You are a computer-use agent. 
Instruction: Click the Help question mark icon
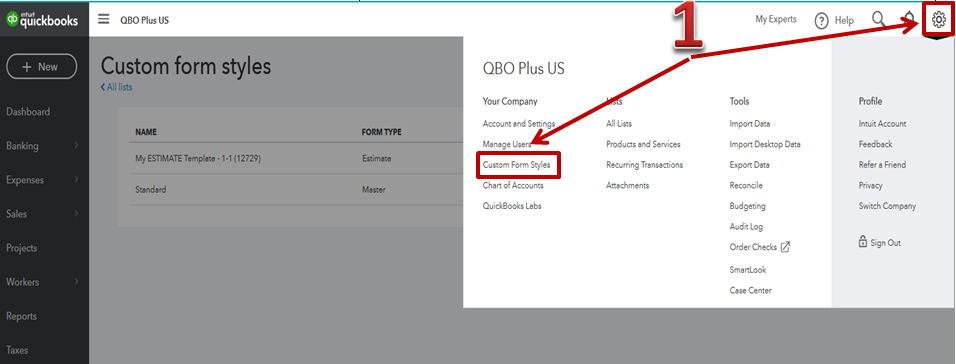point(822,21)
